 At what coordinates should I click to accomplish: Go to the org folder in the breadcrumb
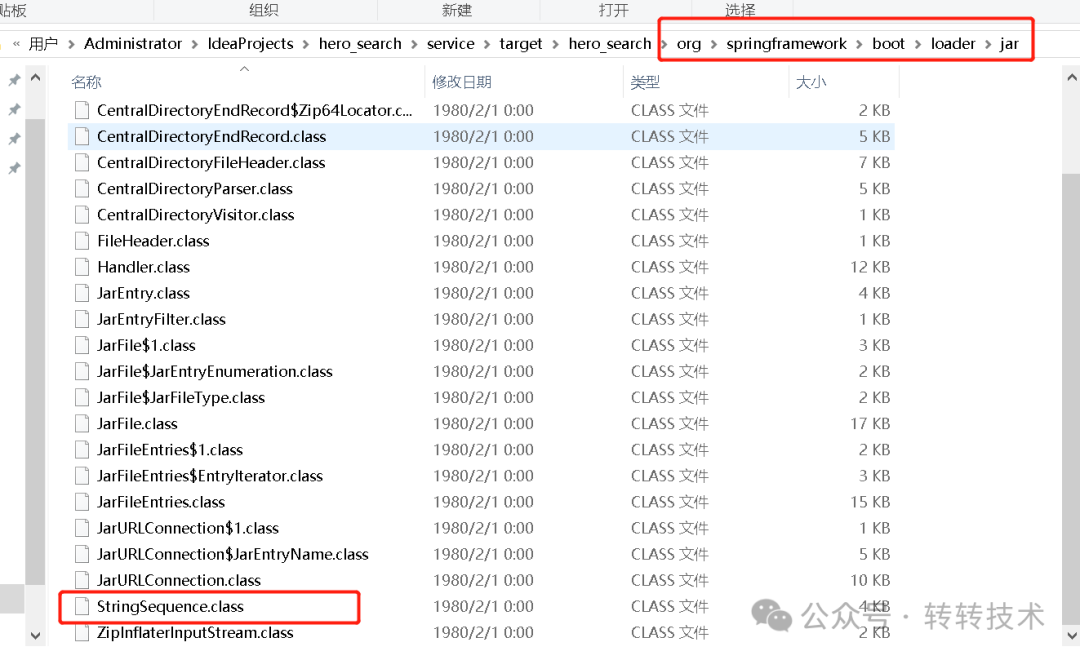[x=689, y=44]
